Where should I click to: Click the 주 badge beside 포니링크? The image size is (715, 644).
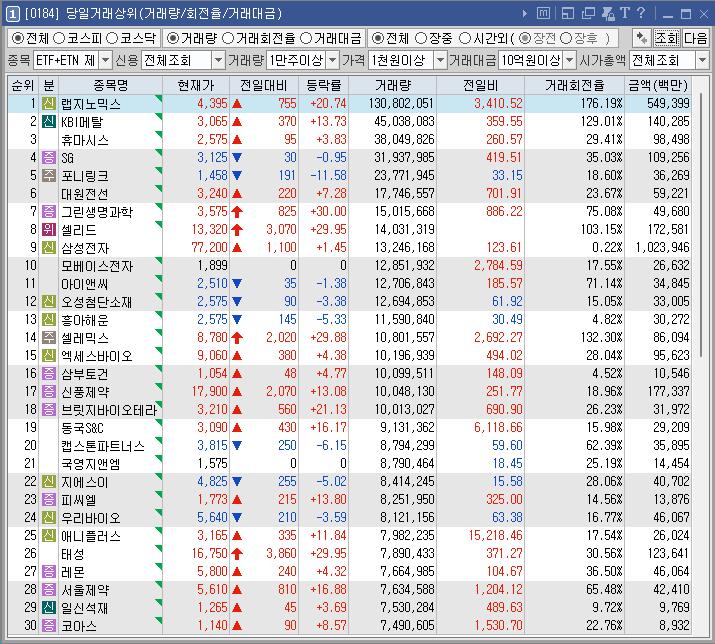(x=49, y=175)
